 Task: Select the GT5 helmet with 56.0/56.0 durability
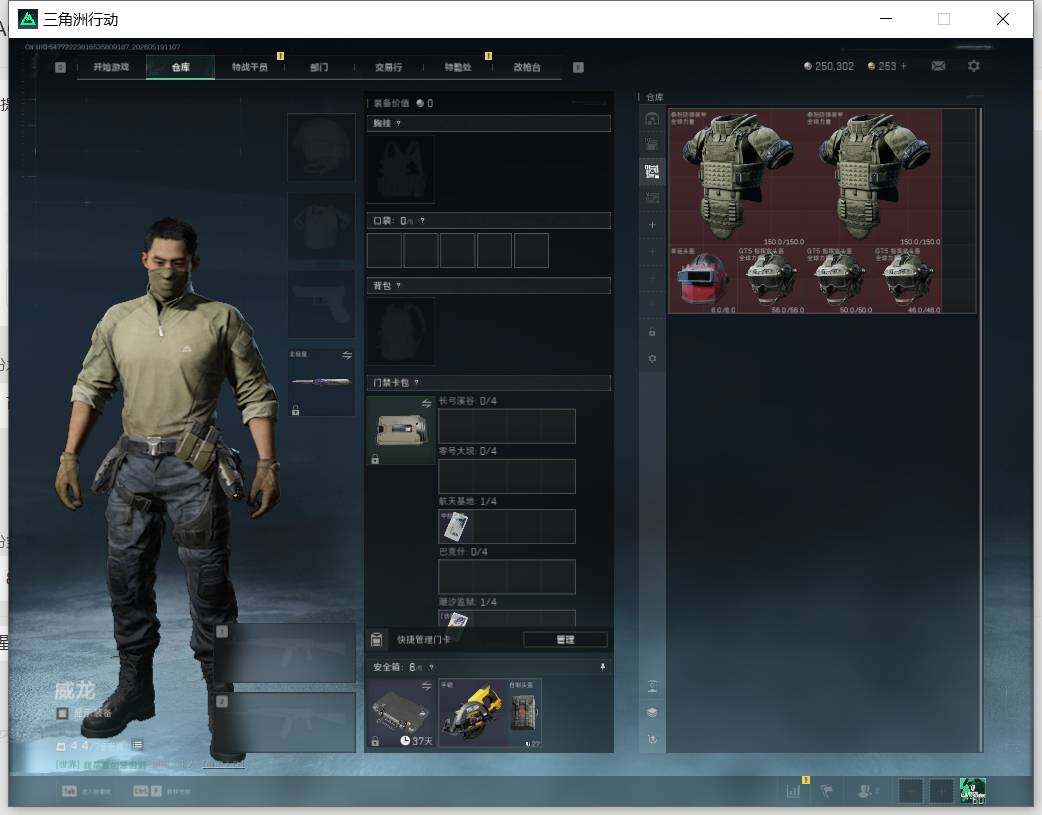pyautogui.click(x=771, y=279)
